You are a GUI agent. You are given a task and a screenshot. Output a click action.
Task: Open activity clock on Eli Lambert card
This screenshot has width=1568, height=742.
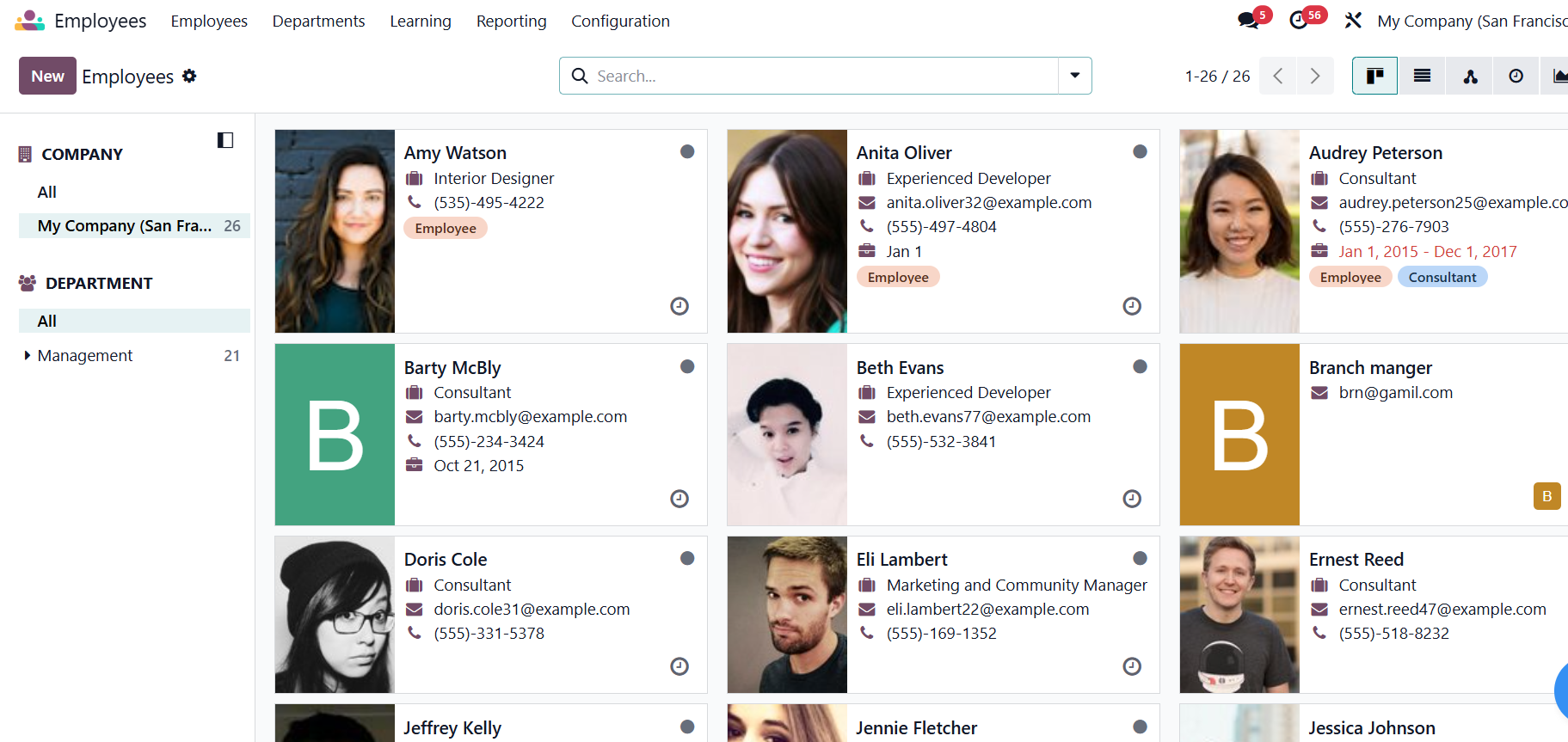(1132, 666)
